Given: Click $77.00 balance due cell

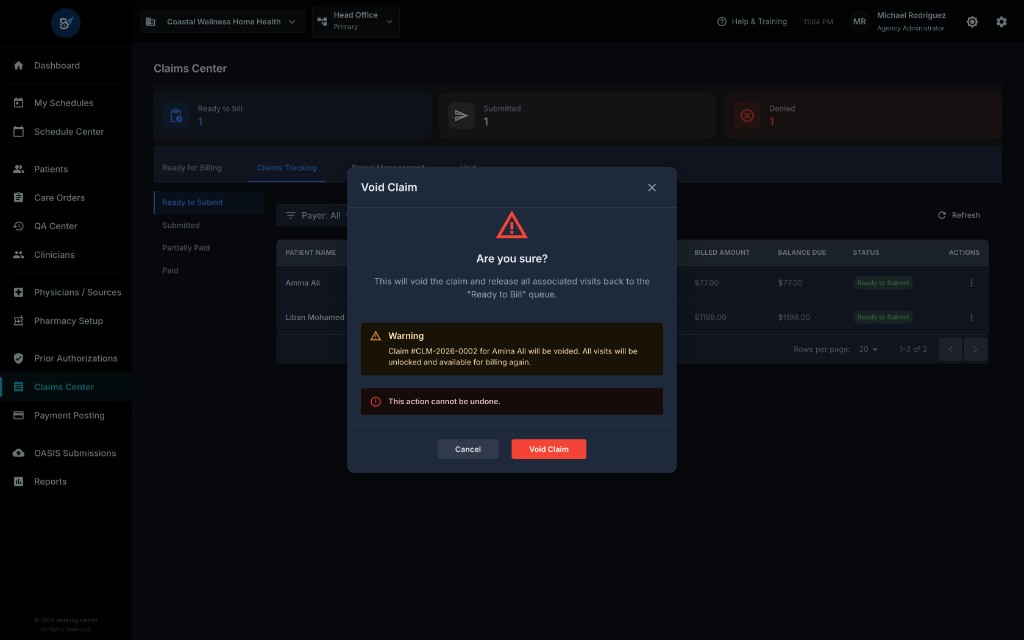Looking at the screenshot, I should [x=790, y=283].
